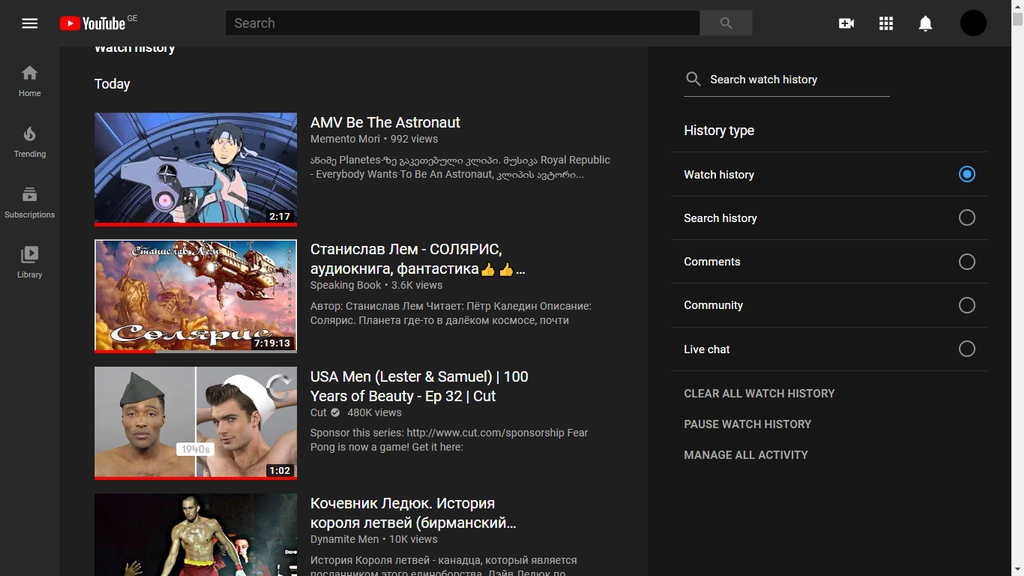Select the Watch history radio button

(x=967, y=174)
